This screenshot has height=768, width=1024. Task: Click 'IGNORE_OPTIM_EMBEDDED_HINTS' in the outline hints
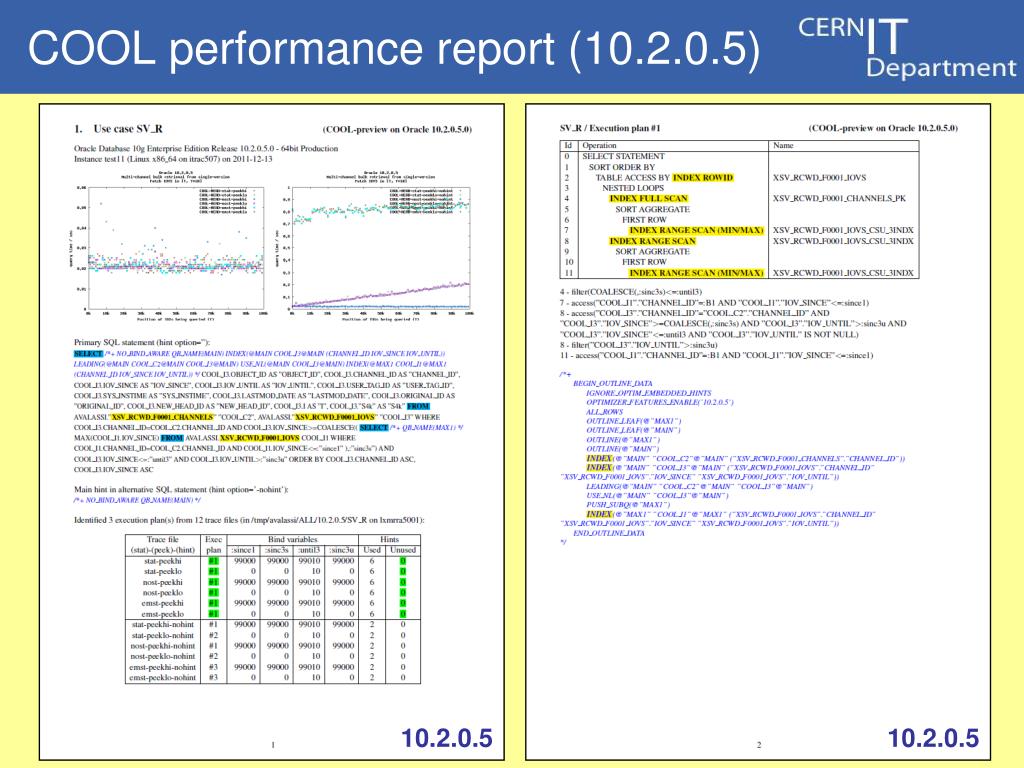(648, 393)
